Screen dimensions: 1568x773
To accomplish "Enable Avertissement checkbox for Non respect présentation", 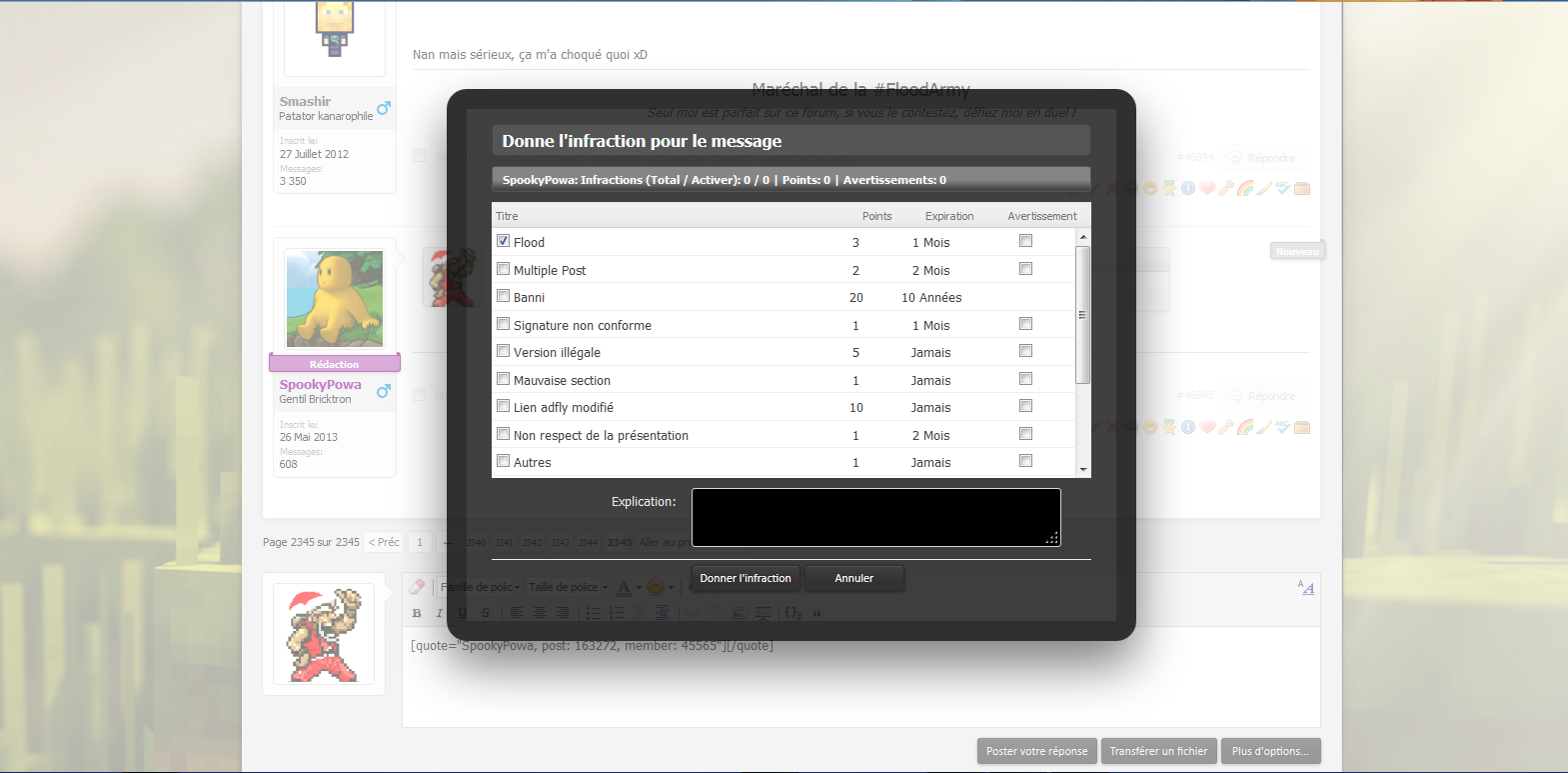I will click(1025, 434).
